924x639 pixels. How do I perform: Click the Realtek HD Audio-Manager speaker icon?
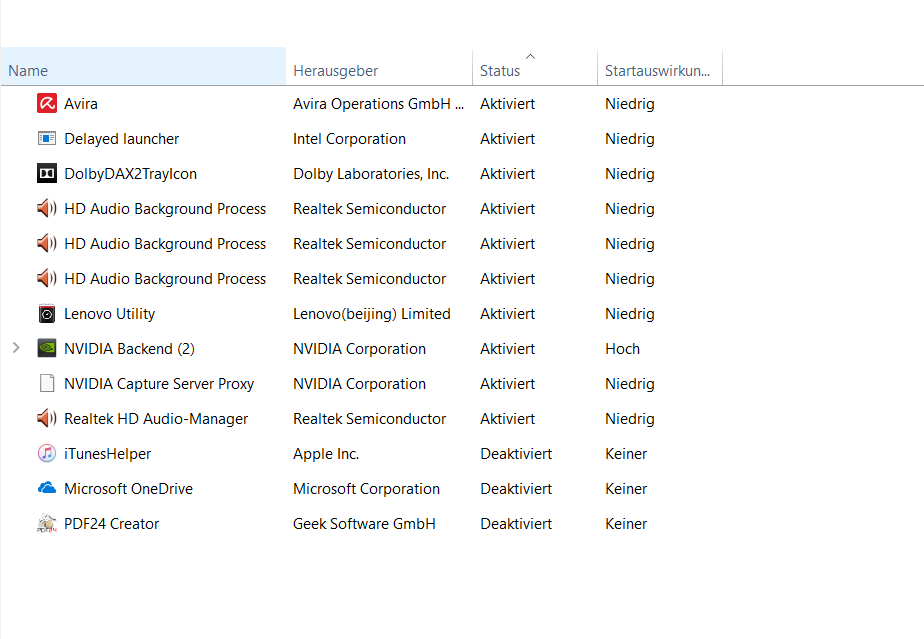coord(47,418)
